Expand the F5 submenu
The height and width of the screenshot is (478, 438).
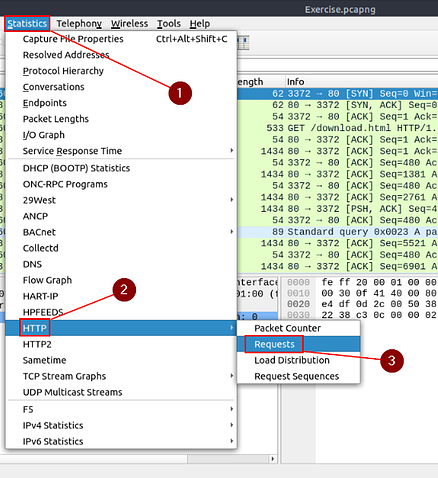(121, 409)
